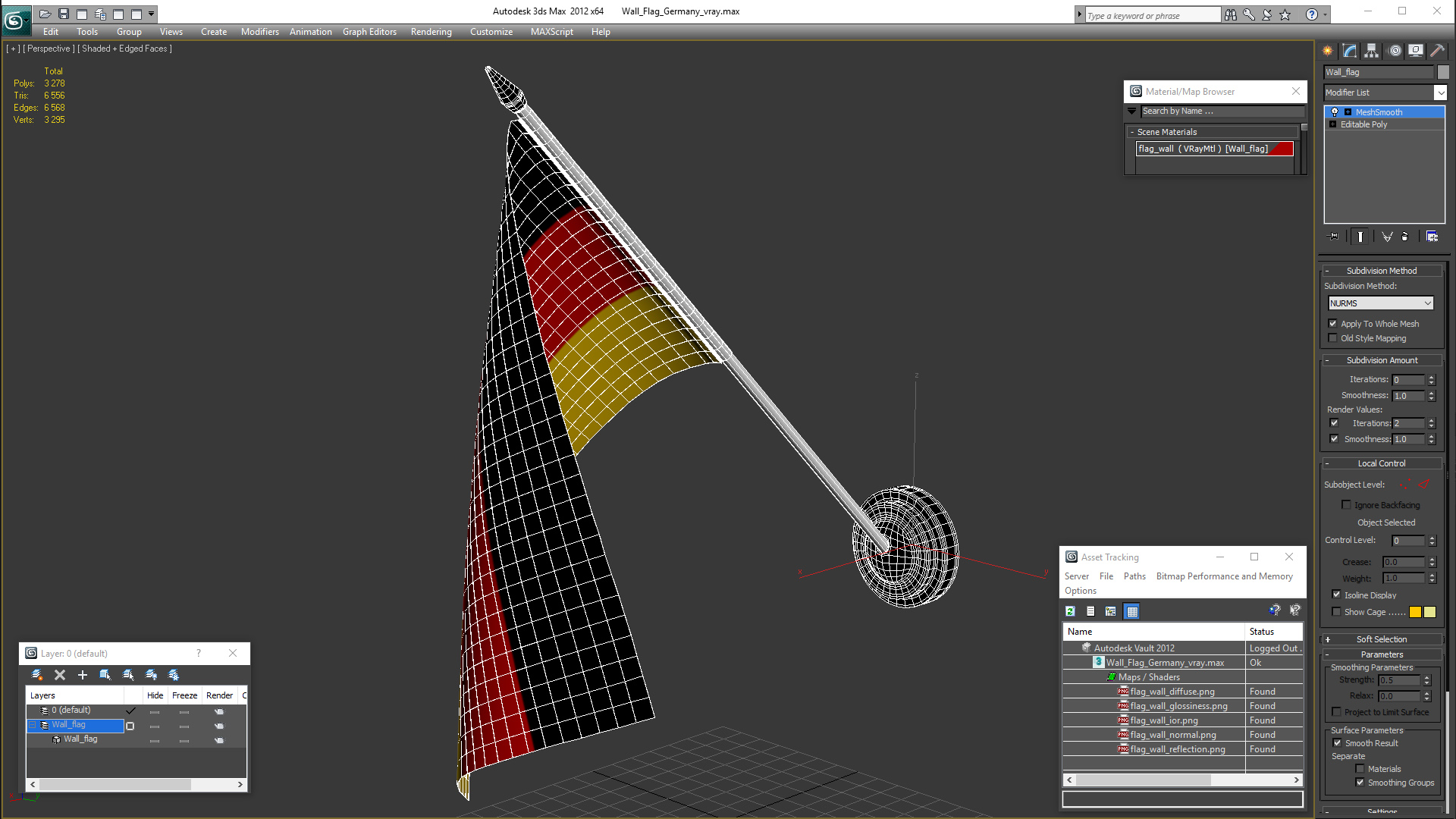This screenshot has height=819, width=1456.
Task: Click Open File icon in quick access toolbar
Action: point(45,14)
